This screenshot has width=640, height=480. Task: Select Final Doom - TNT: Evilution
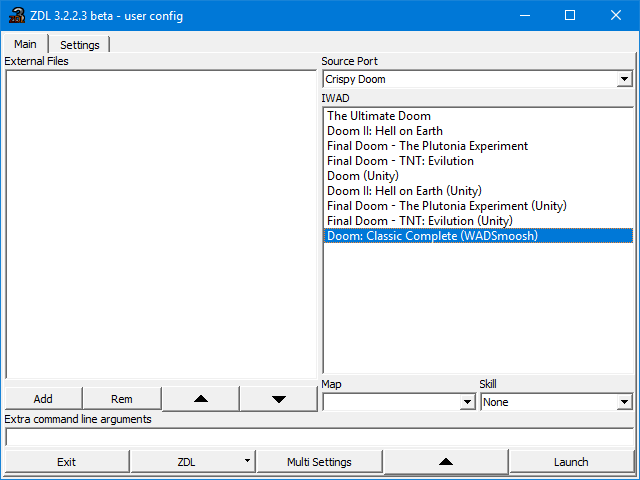pos(478,161)
